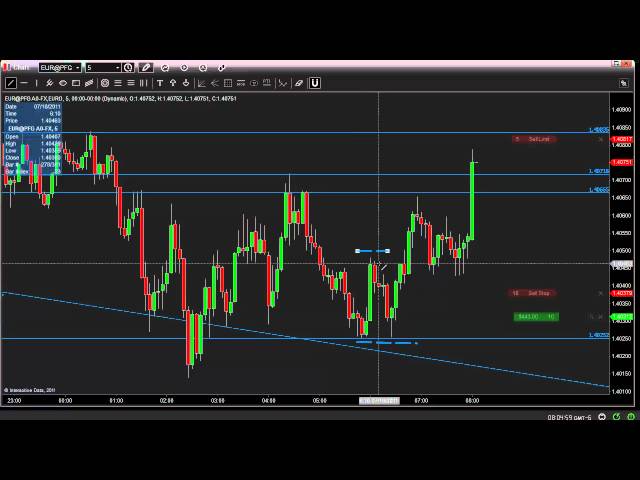Choose the Fibonacci retracement lines tool

118,83
